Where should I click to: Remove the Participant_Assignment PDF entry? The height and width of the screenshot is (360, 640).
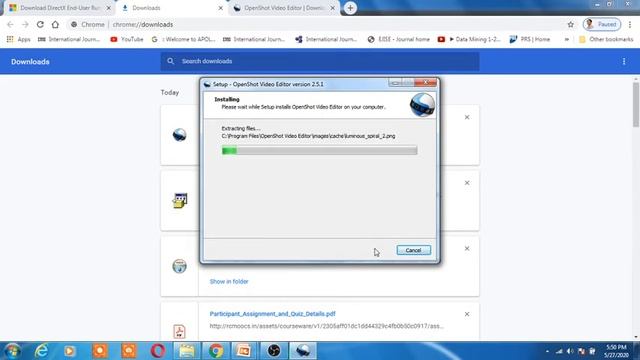click(x=467, y=314)
